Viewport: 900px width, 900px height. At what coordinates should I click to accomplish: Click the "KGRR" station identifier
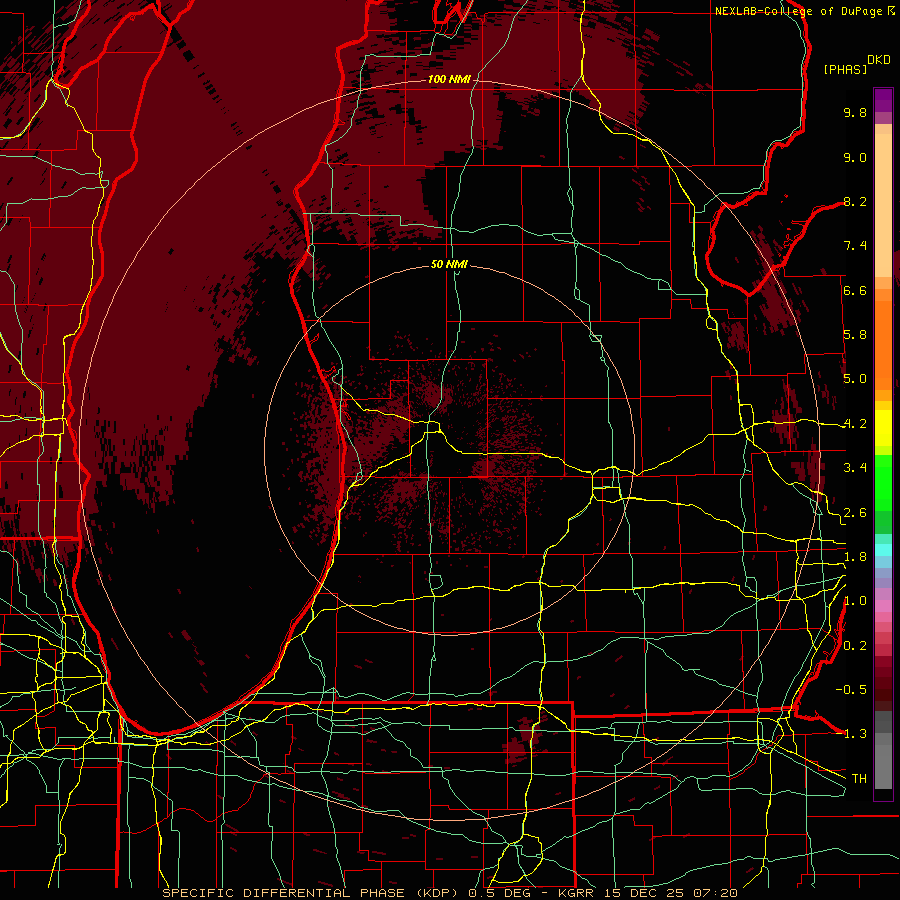pos(576,893)
